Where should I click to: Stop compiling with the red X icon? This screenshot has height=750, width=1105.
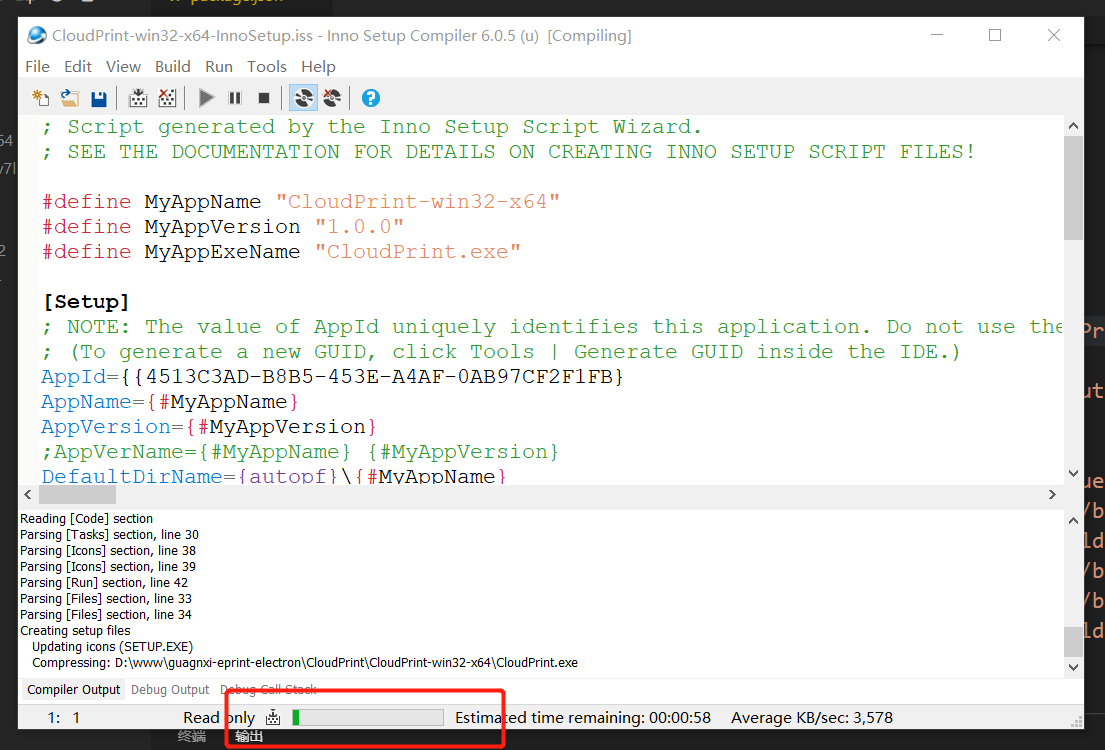pos(167,98)
